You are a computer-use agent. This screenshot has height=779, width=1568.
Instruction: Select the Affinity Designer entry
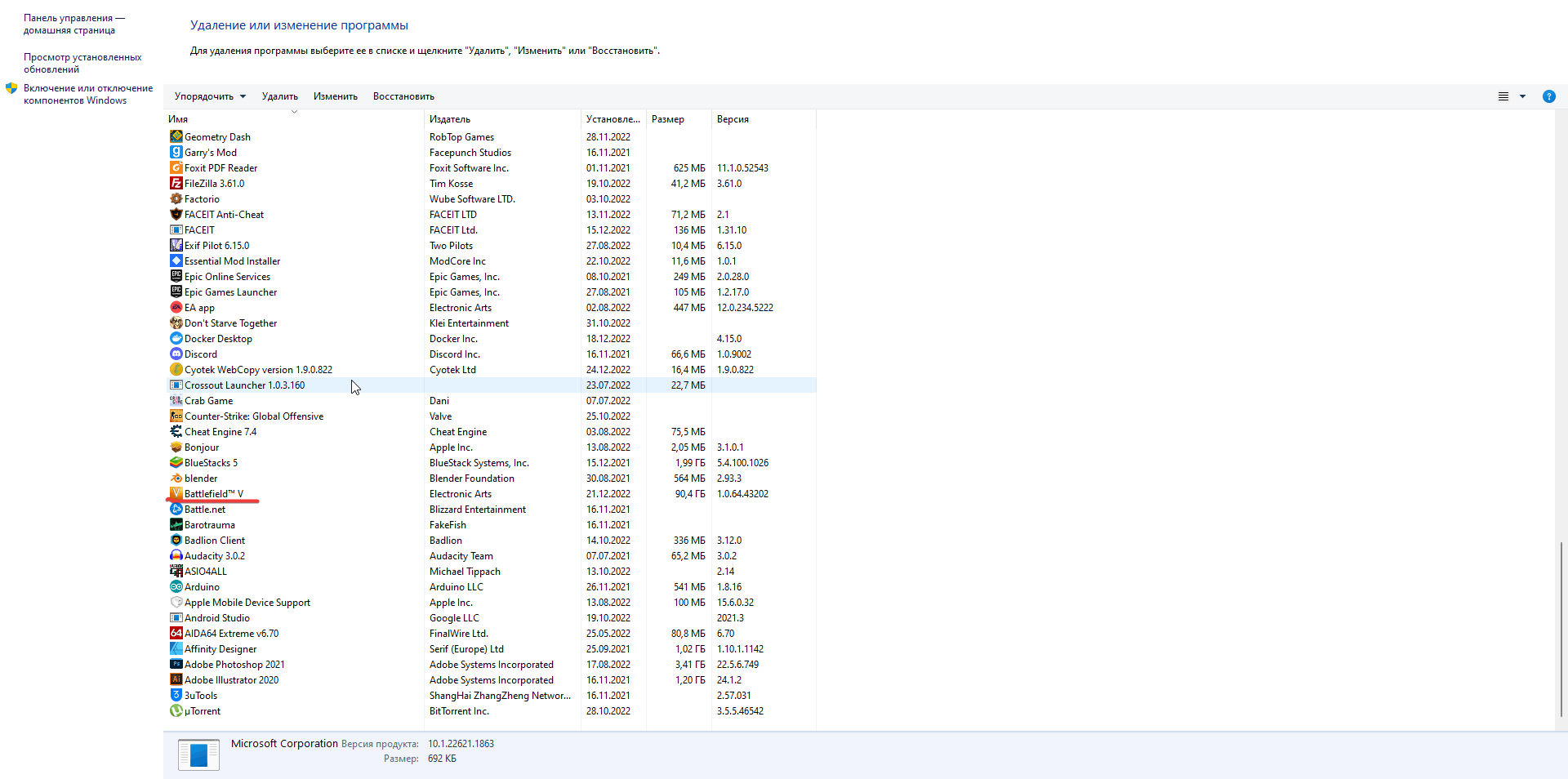[x=220, y=649]
